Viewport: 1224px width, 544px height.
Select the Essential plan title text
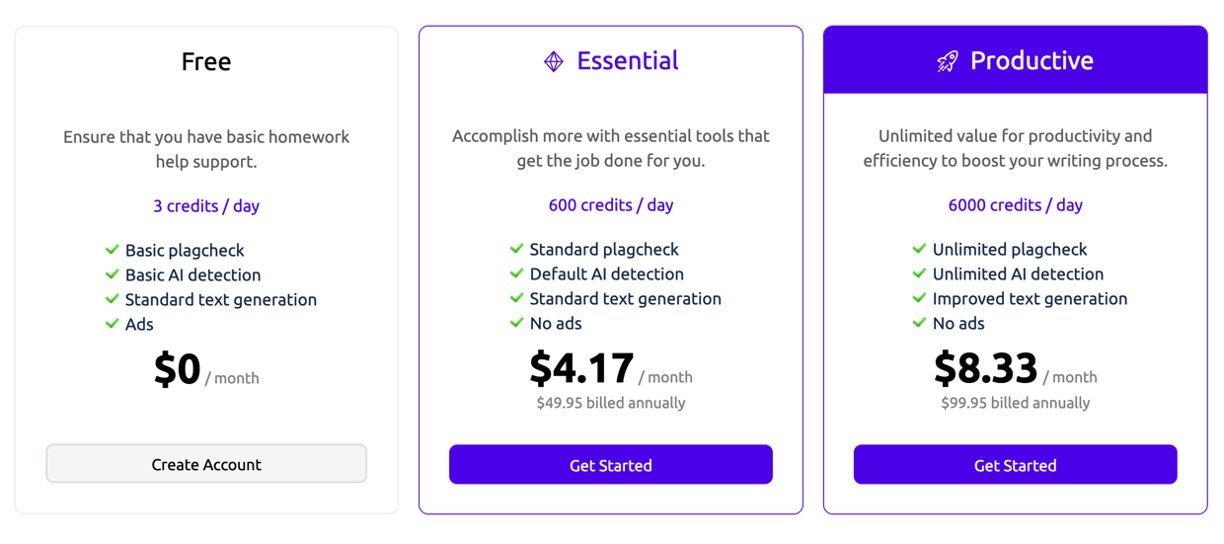[x=627, y=61]
